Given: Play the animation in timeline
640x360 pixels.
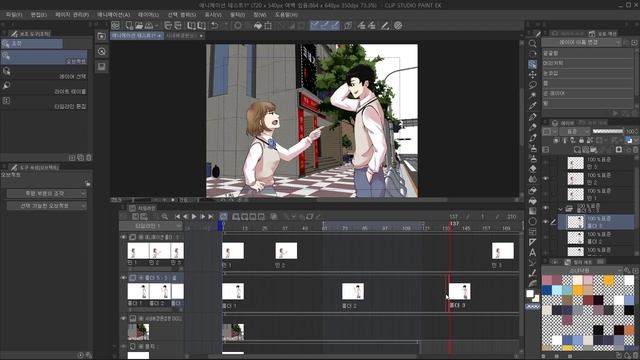Looking at the screenshot, I should 194,216.
